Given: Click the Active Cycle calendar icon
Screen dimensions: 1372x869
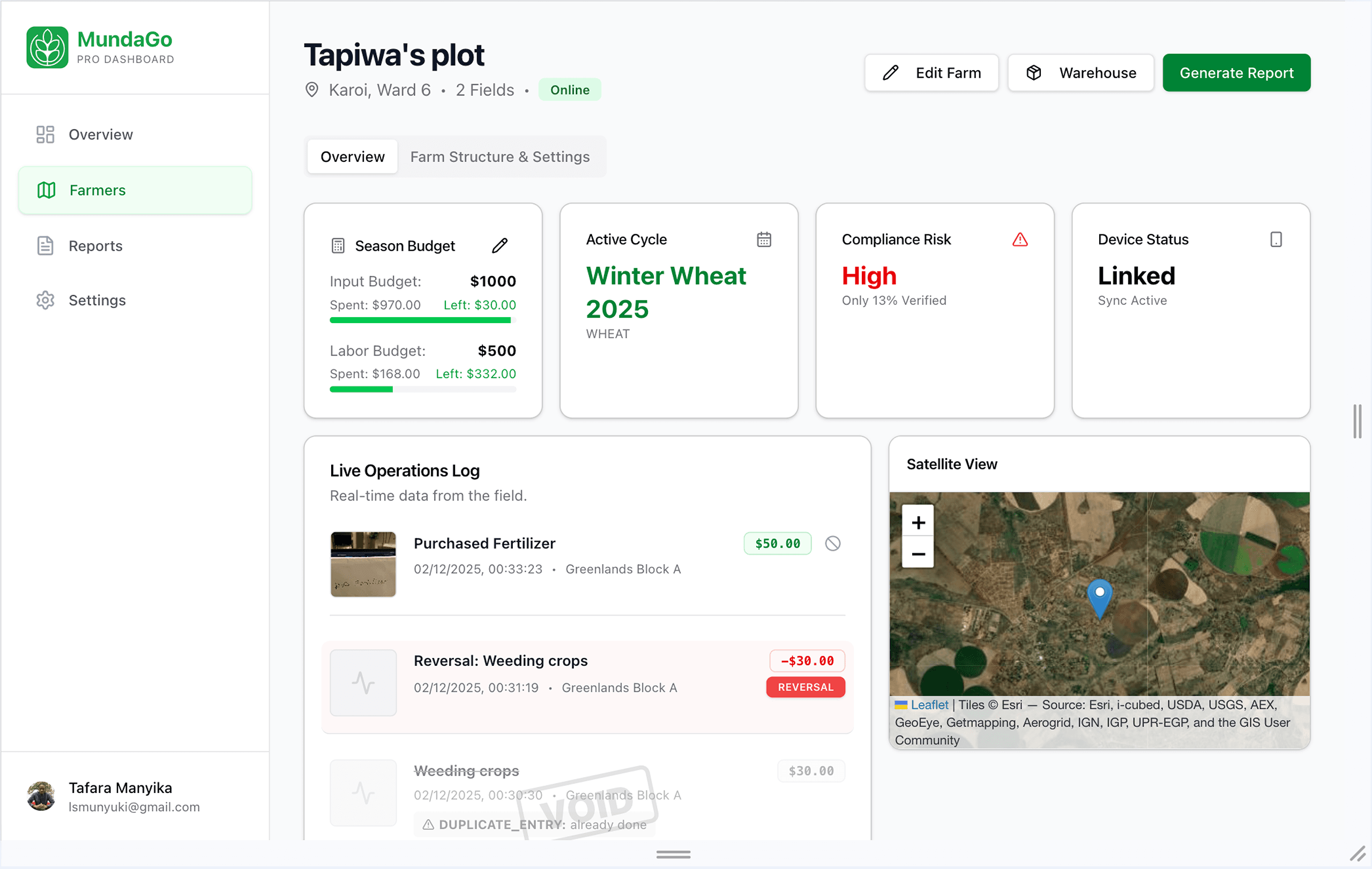Looking at the screenshot, I should tap(764, 239).
